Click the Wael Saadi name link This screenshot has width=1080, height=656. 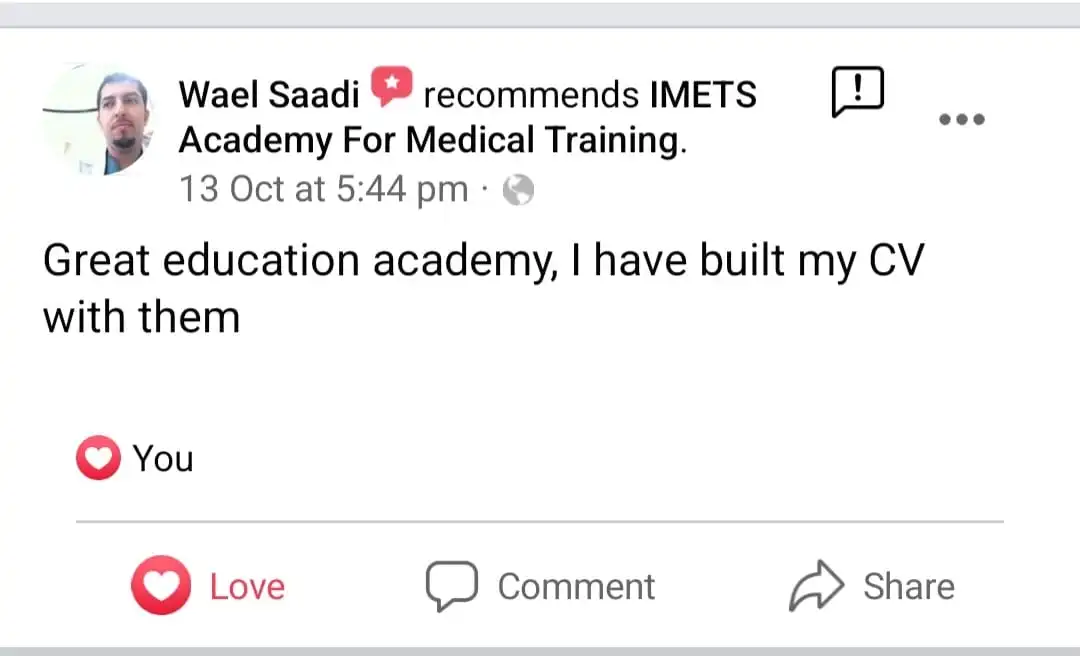tap(268, 95)
